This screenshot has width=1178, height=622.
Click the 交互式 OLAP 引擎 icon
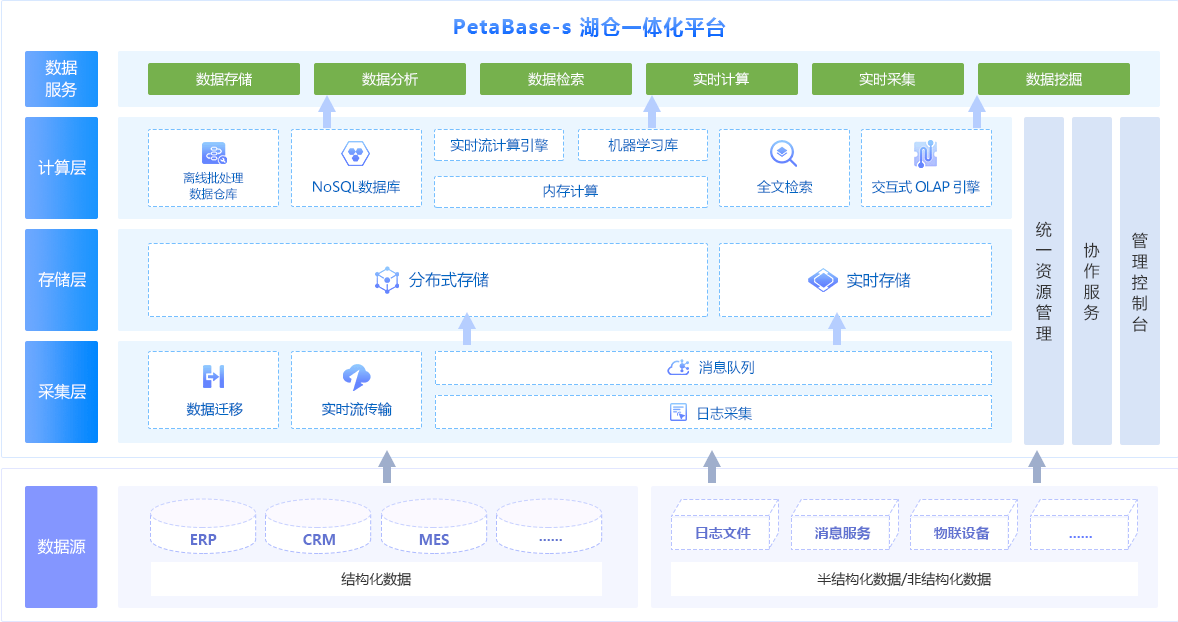tap(925, 154)
